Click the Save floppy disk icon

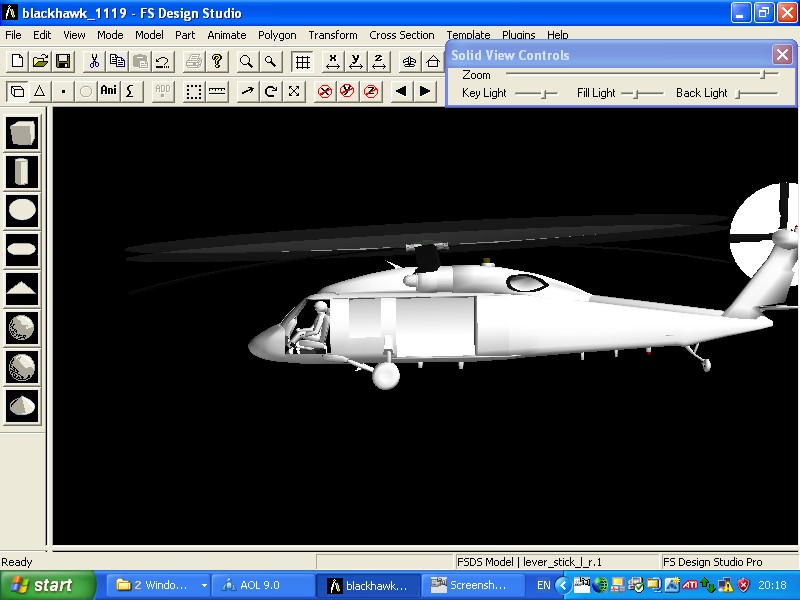pos(63,62)
